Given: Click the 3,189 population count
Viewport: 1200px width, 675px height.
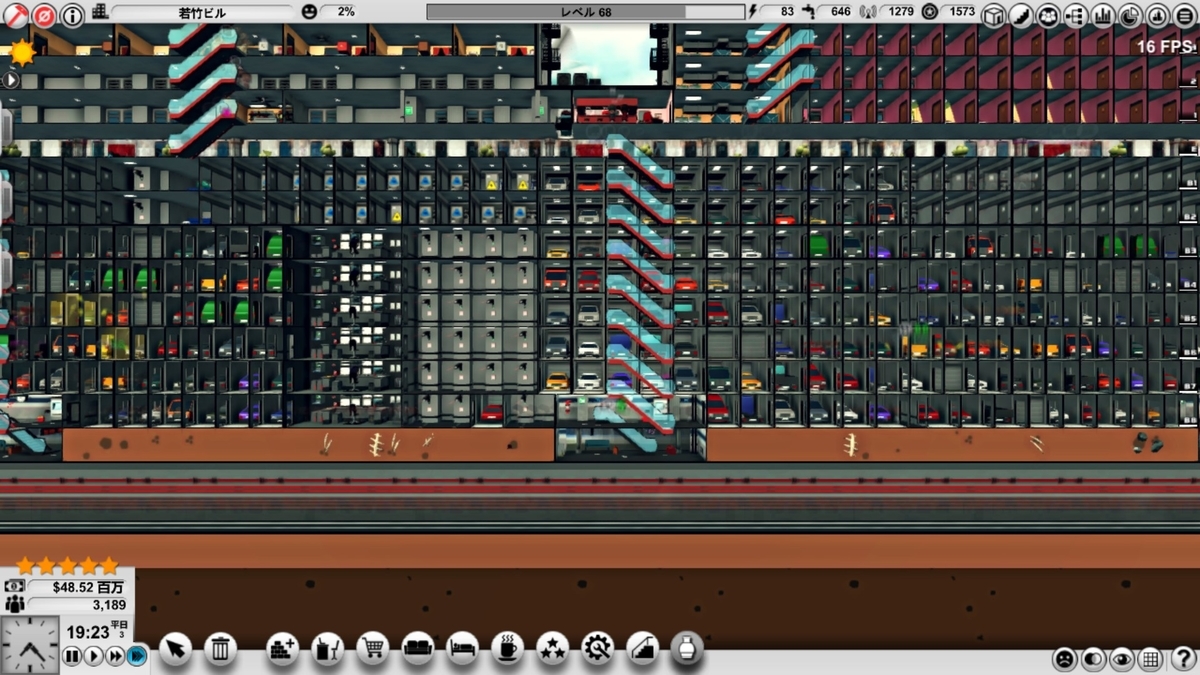Looking at the screenshot, I should click(x=78, y=604).
